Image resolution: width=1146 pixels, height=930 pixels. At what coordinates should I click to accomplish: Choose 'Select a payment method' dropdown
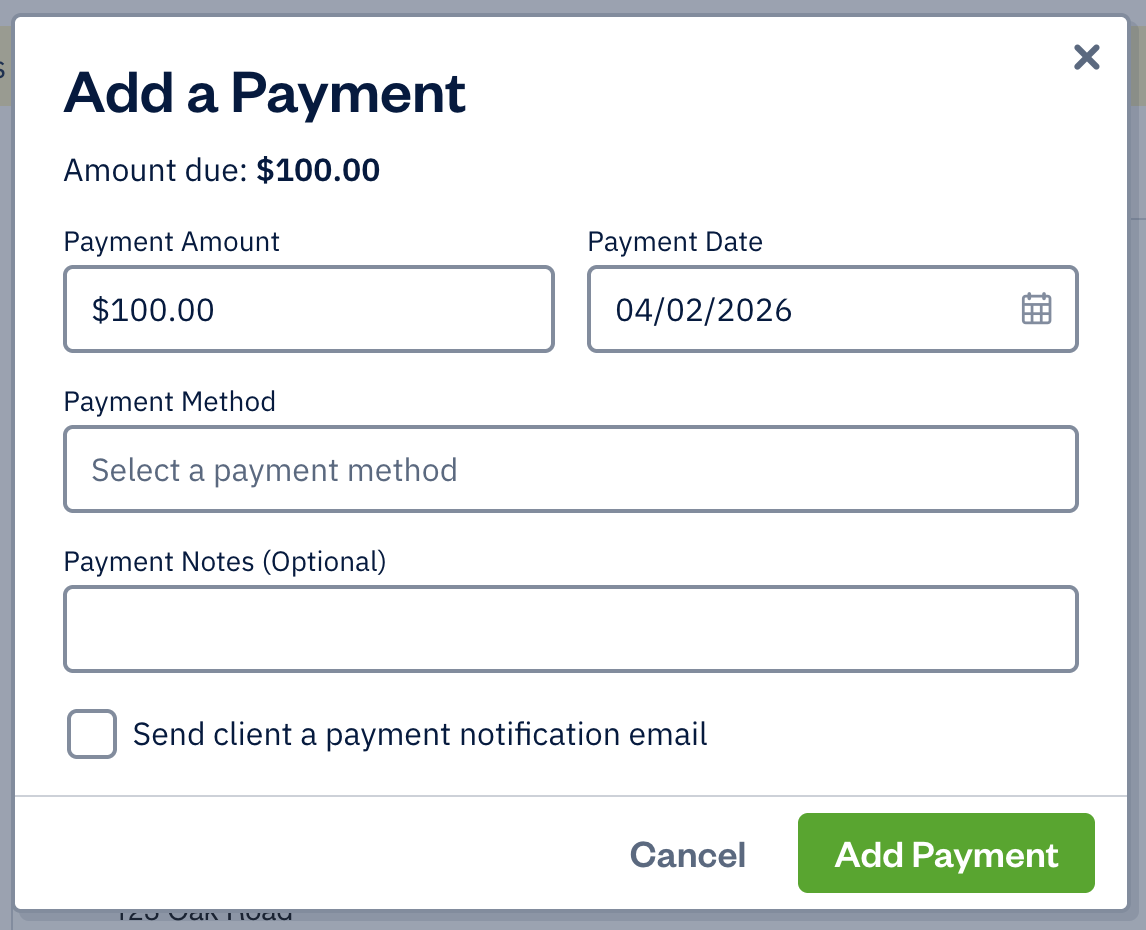pos(570,469)
